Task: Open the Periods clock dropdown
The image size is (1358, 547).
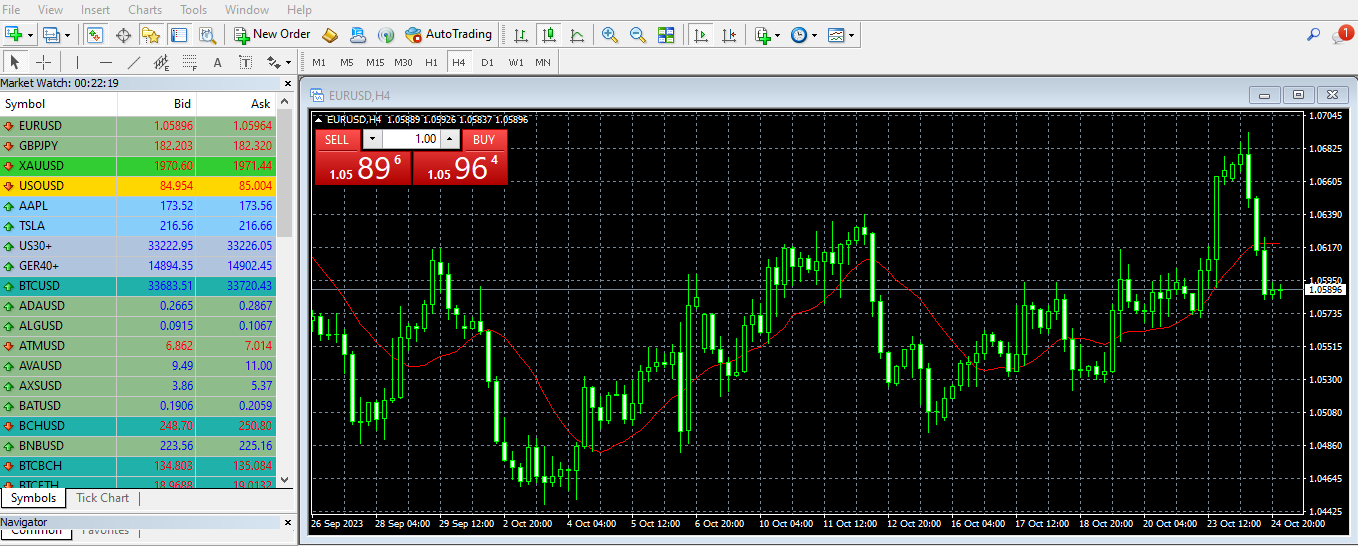Action: tap(815, 35)
